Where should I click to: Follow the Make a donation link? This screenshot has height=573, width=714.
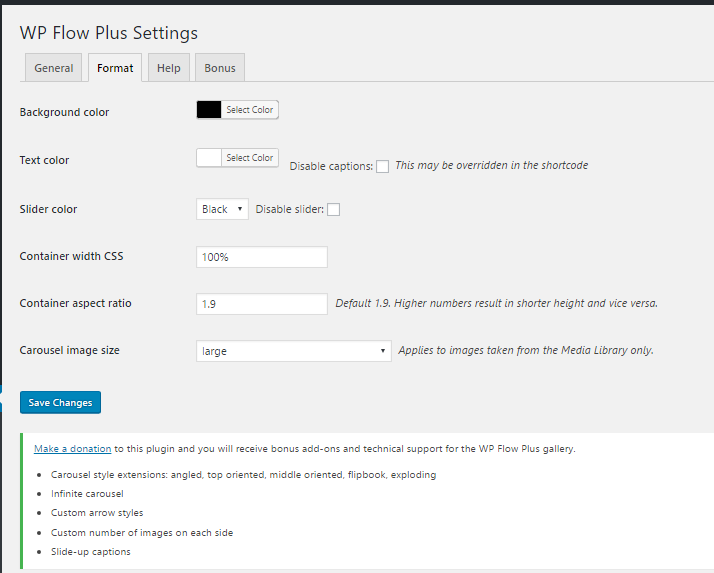pyautogui.click(x=72, y=449)
